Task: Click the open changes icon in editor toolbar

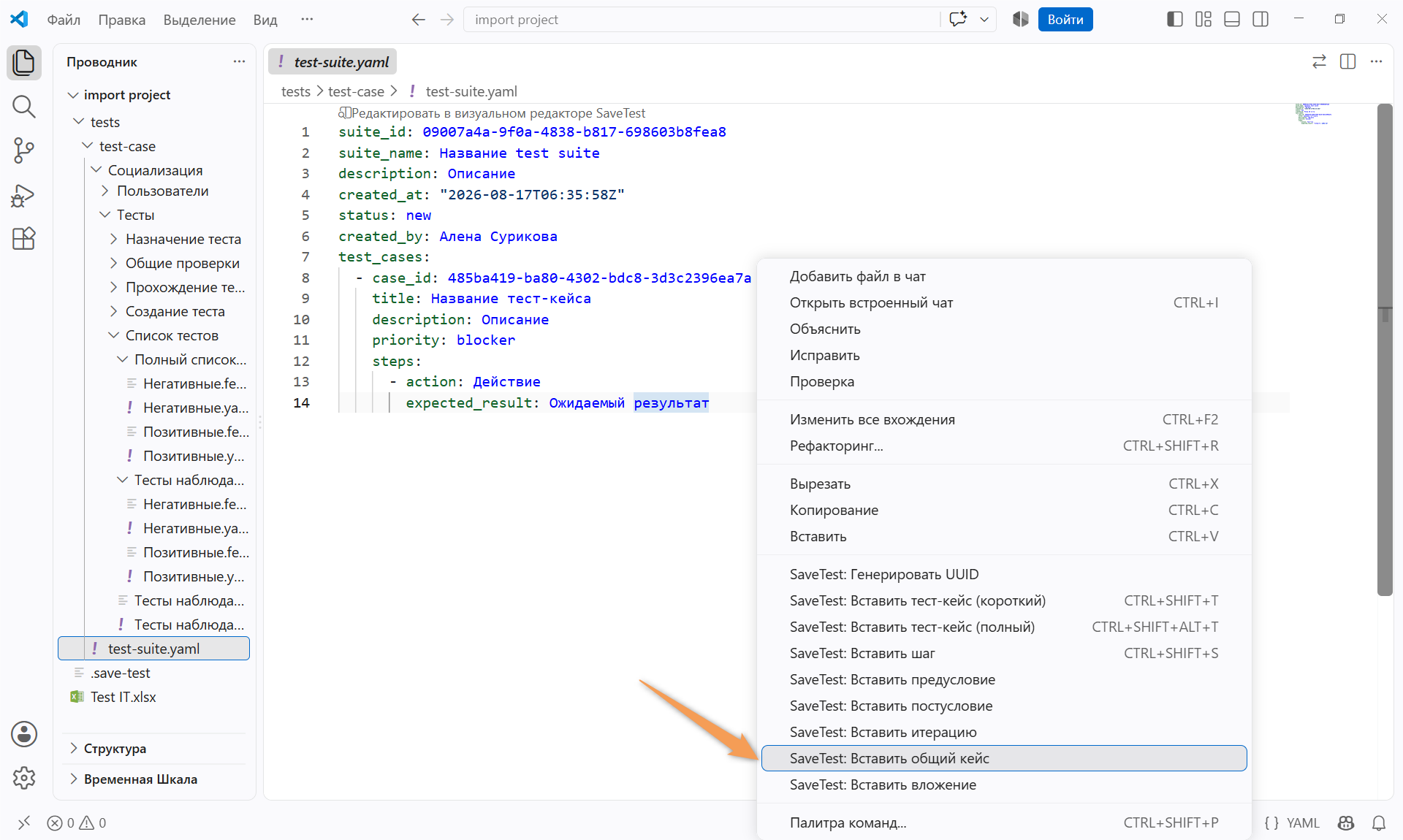Action: (1319, 62)
